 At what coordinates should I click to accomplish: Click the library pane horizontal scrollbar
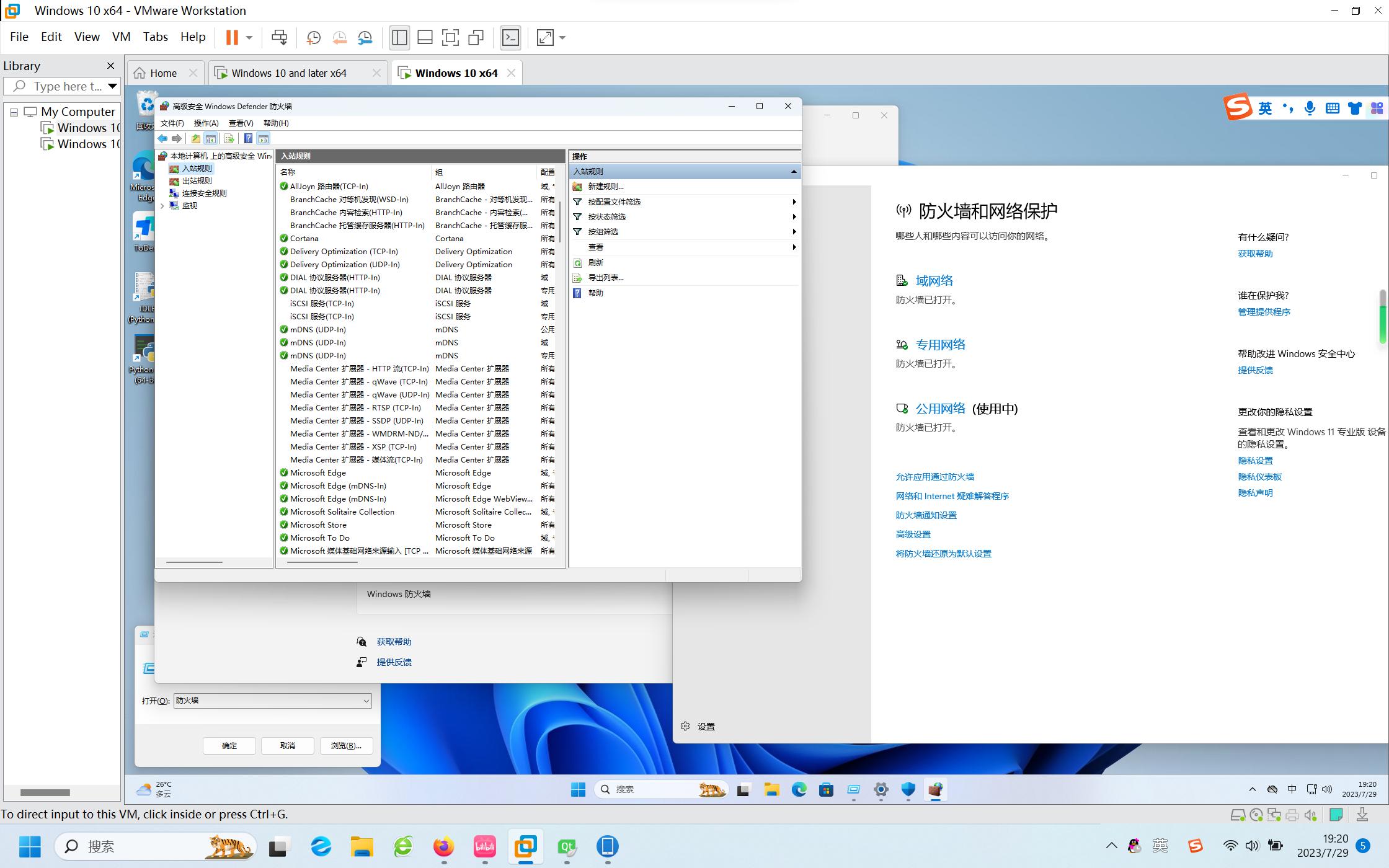coord(45,792)
